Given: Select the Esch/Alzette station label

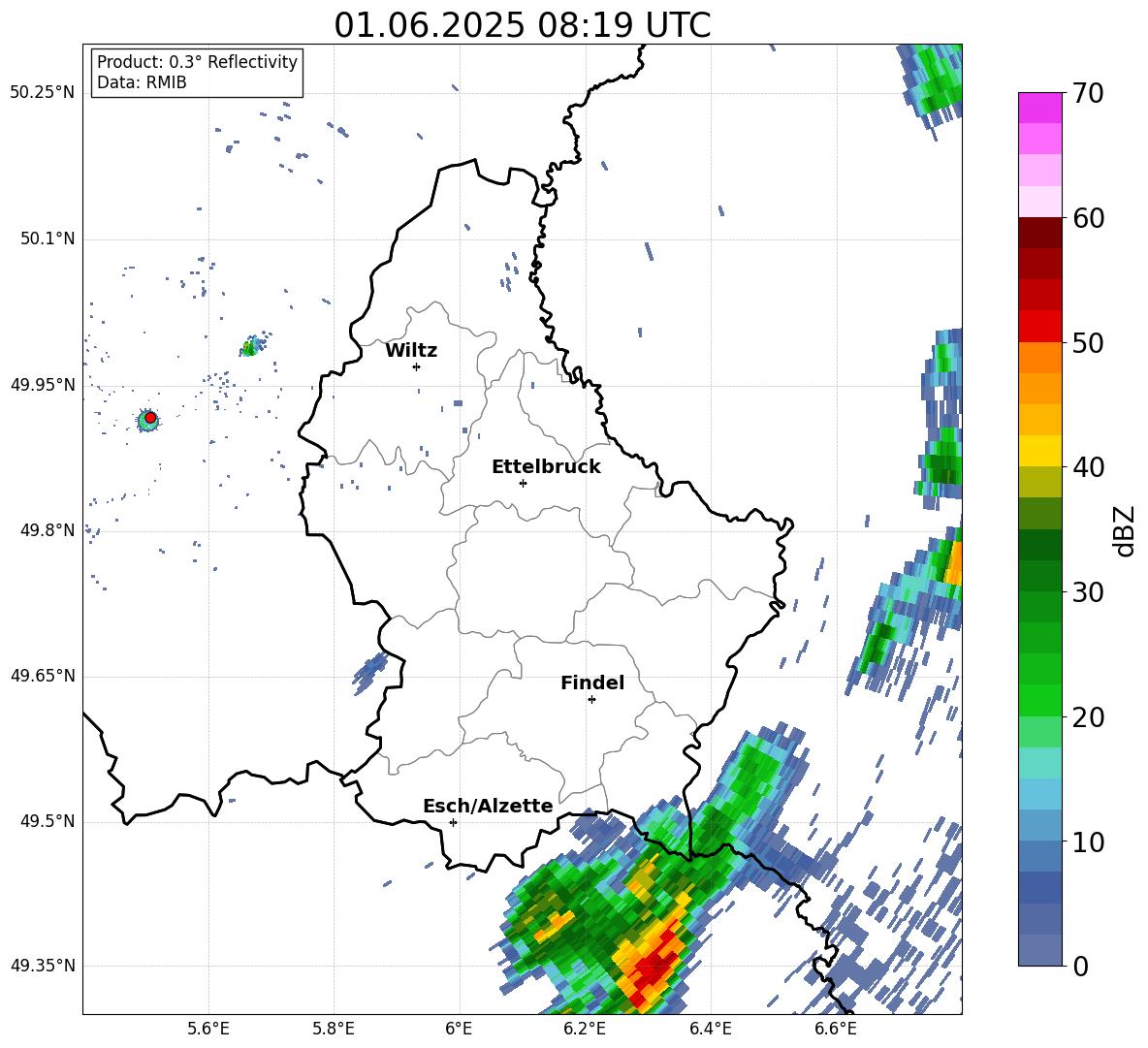Looking at the screenshot, I should [x=489, y=806].
